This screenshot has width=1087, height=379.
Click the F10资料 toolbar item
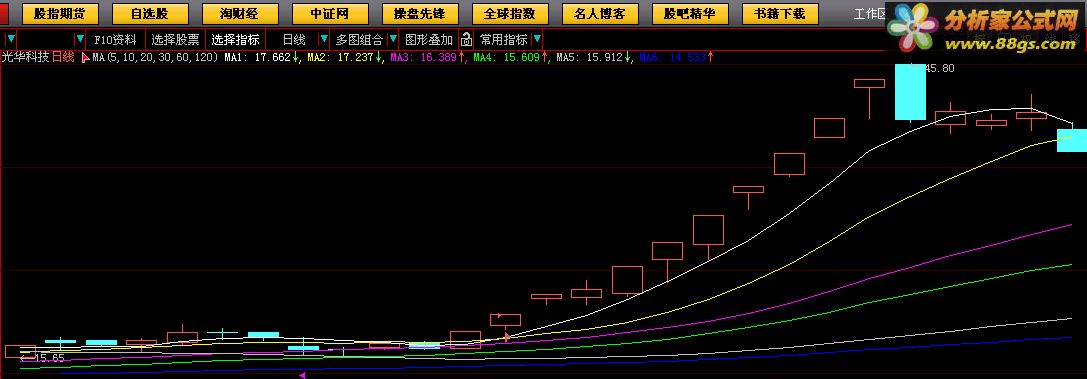click(116, 39)
